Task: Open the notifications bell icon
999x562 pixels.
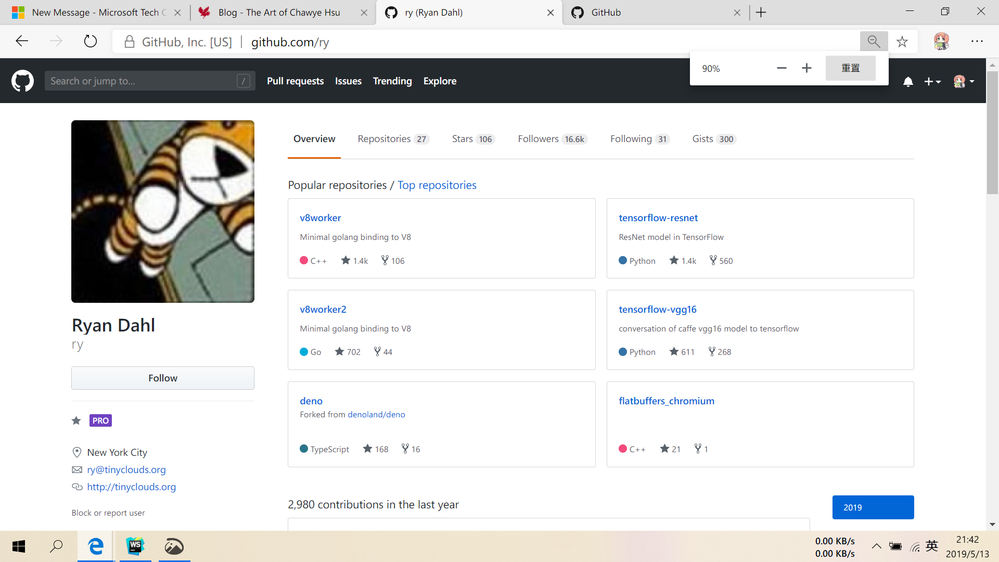Action: click(908, 82)
